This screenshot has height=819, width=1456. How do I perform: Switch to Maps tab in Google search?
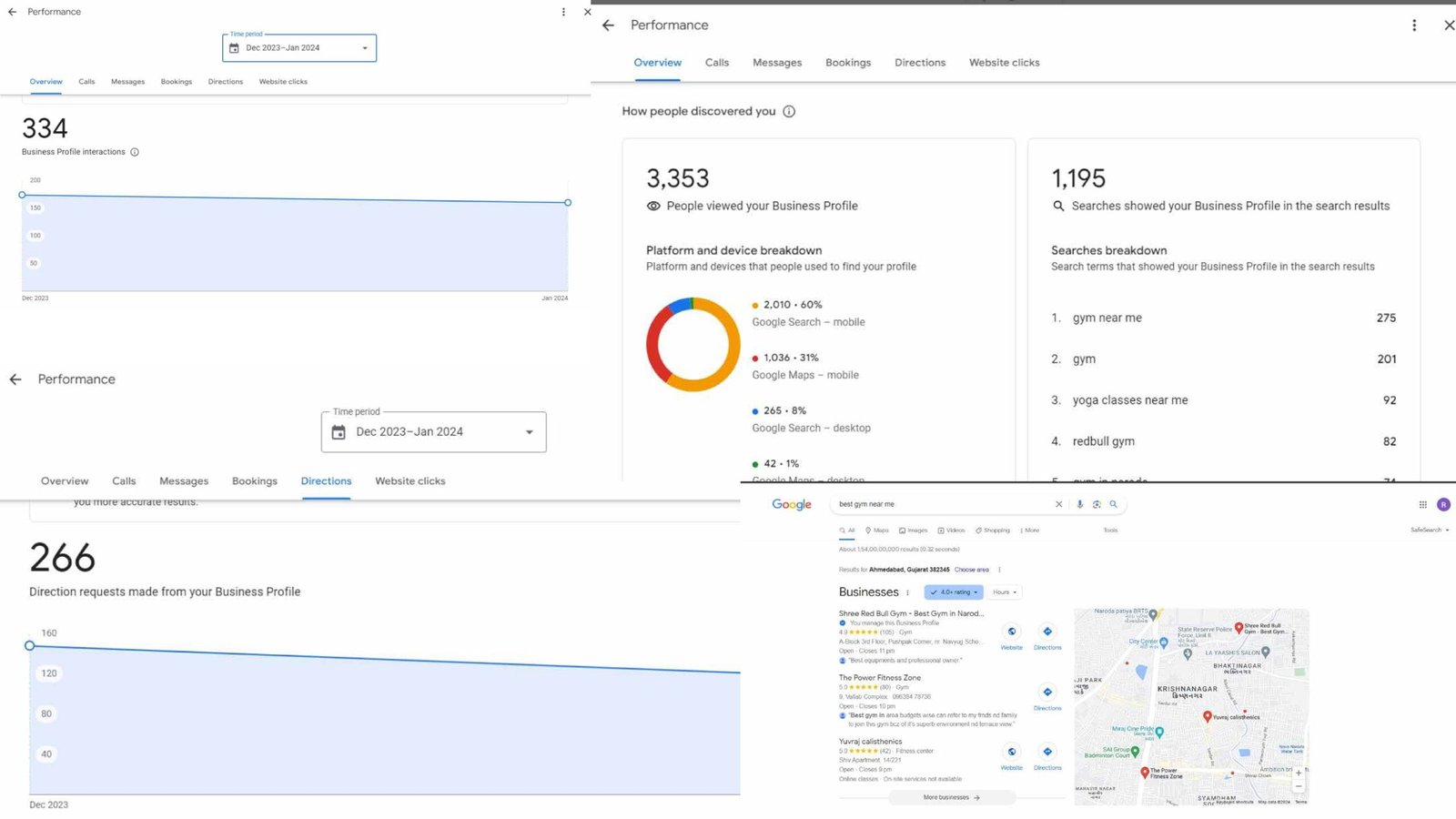pyautogui.click(x=877, y=531)
